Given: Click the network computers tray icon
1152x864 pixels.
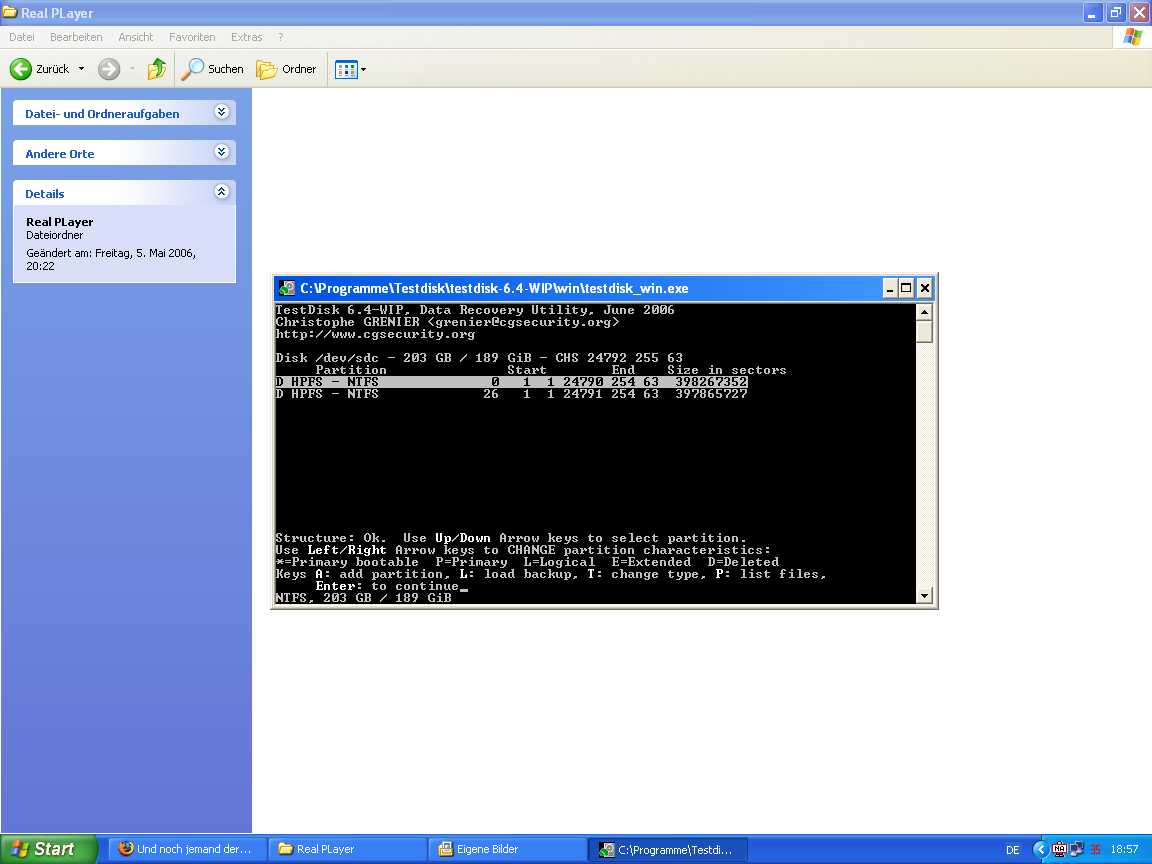Looking at the screenshot, I should pos(1076,850).
